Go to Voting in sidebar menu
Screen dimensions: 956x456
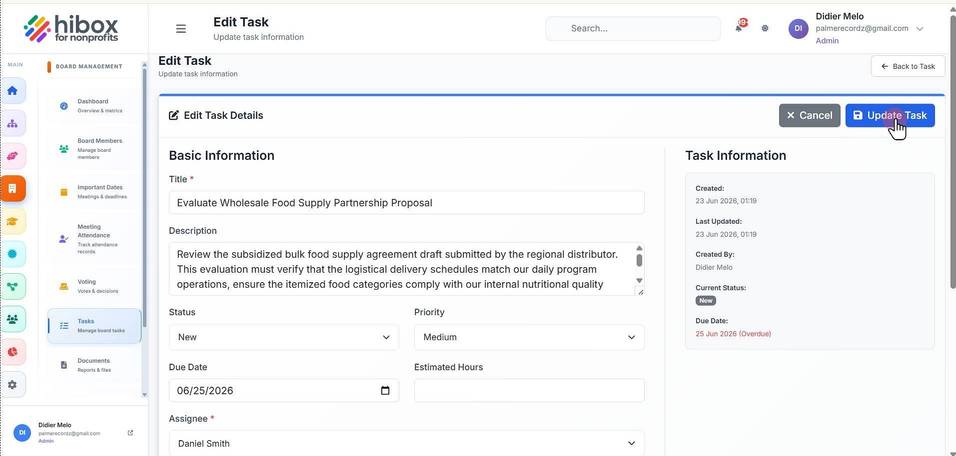pyautogui.click(x=94, y=287)
